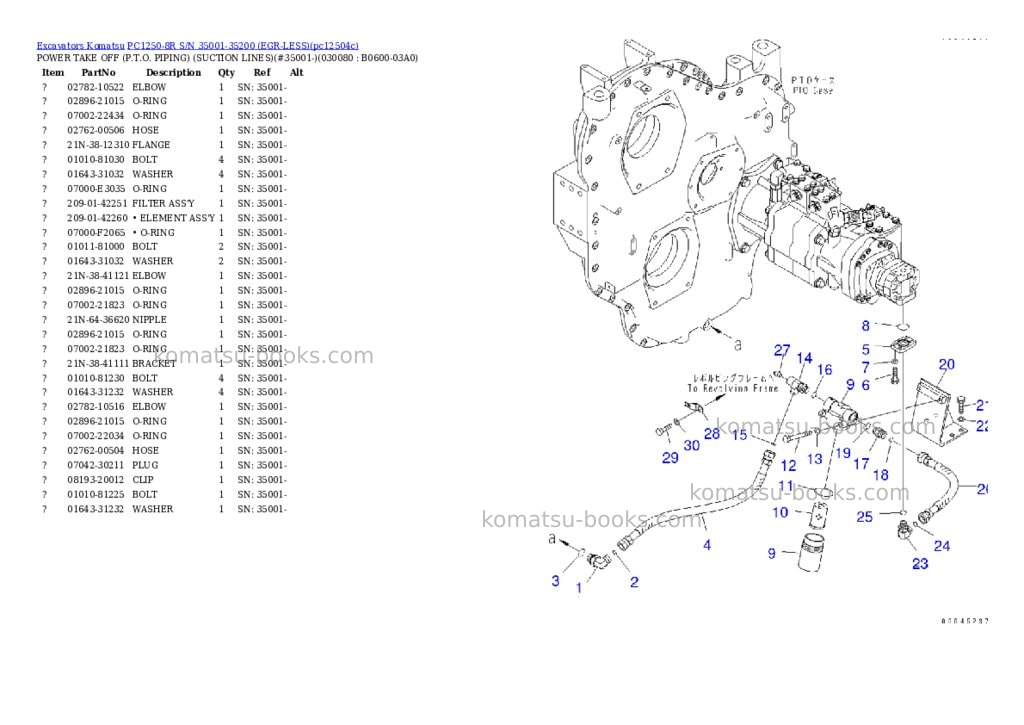Image resolution: width=1024 pixels, height=725 pixels.
Task: Select part number 21N-38-41121
Action: 98,276
